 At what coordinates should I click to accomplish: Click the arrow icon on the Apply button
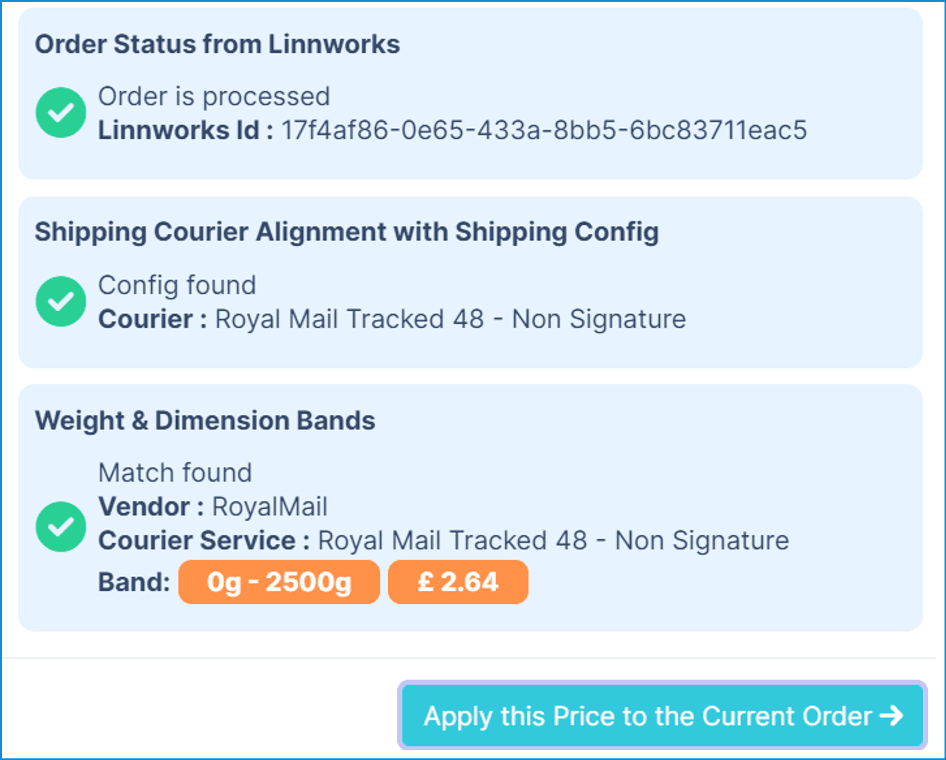[x=892, y=716]
